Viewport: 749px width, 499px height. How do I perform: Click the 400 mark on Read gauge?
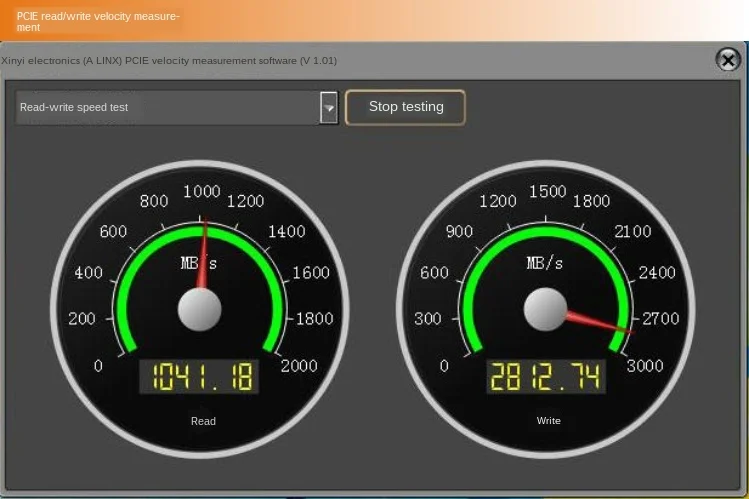coord(88,273)
